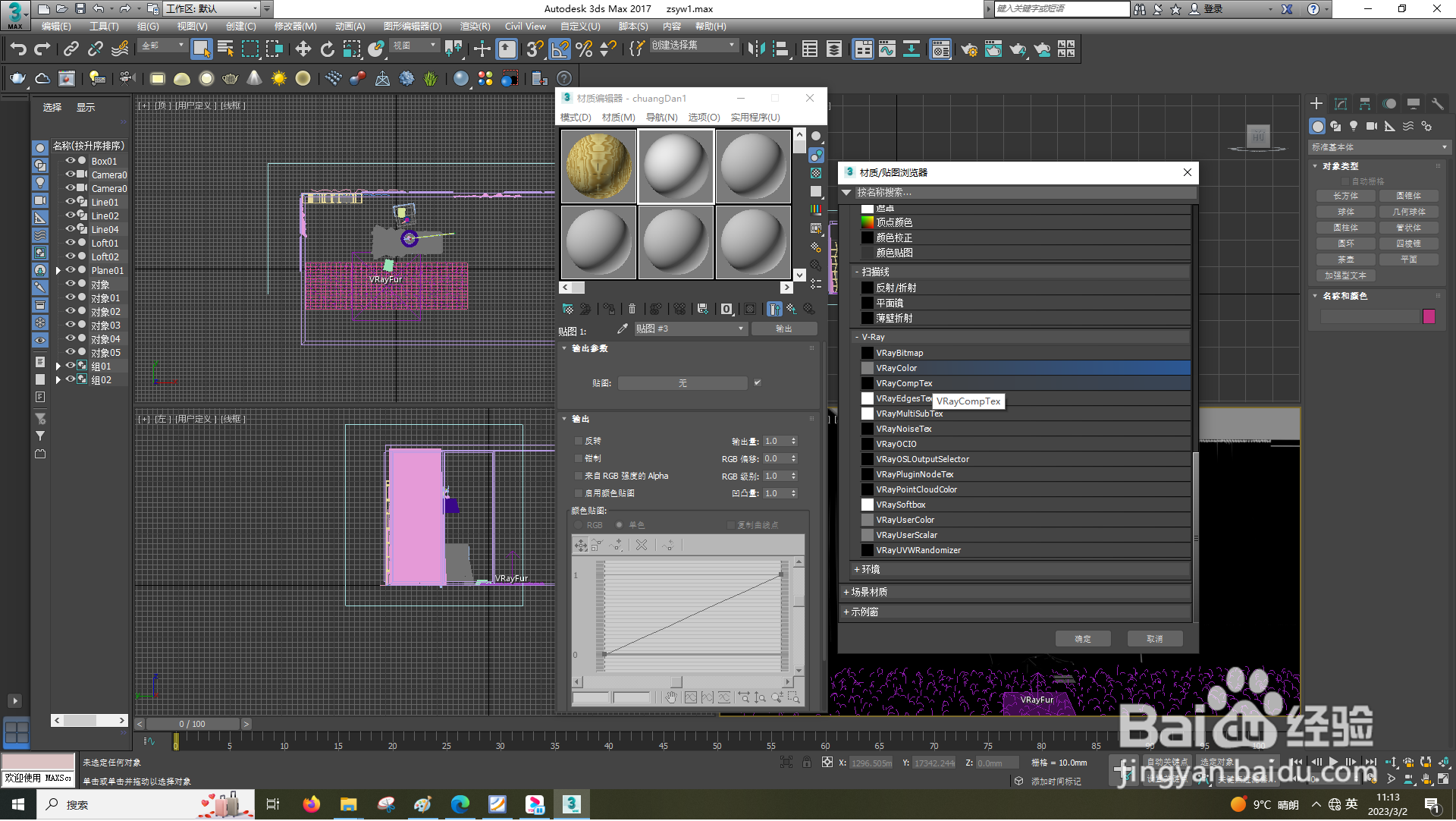Screen dimensions: 1456x821
Task: Click the 茶壶 object type button
Action: click(1346, 260)
